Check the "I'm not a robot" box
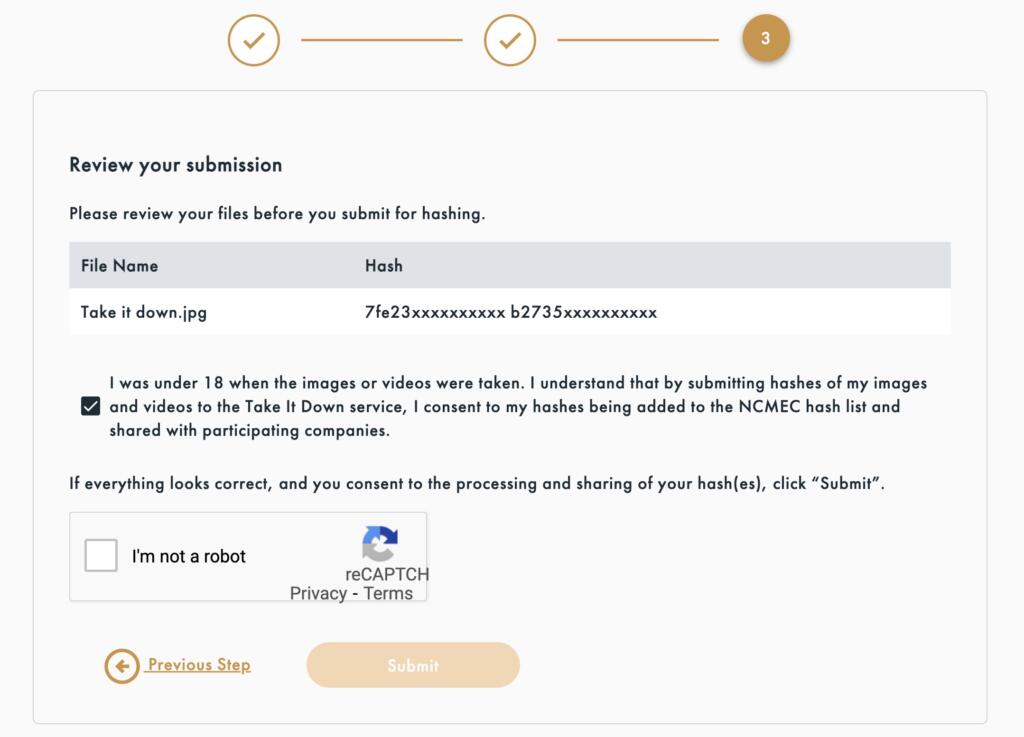This screenshot has height=737, width=1024. [101, 556]
